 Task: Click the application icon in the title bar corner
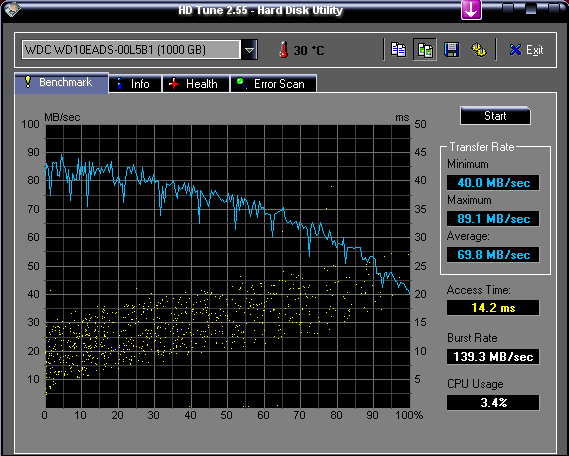[12, 9]
